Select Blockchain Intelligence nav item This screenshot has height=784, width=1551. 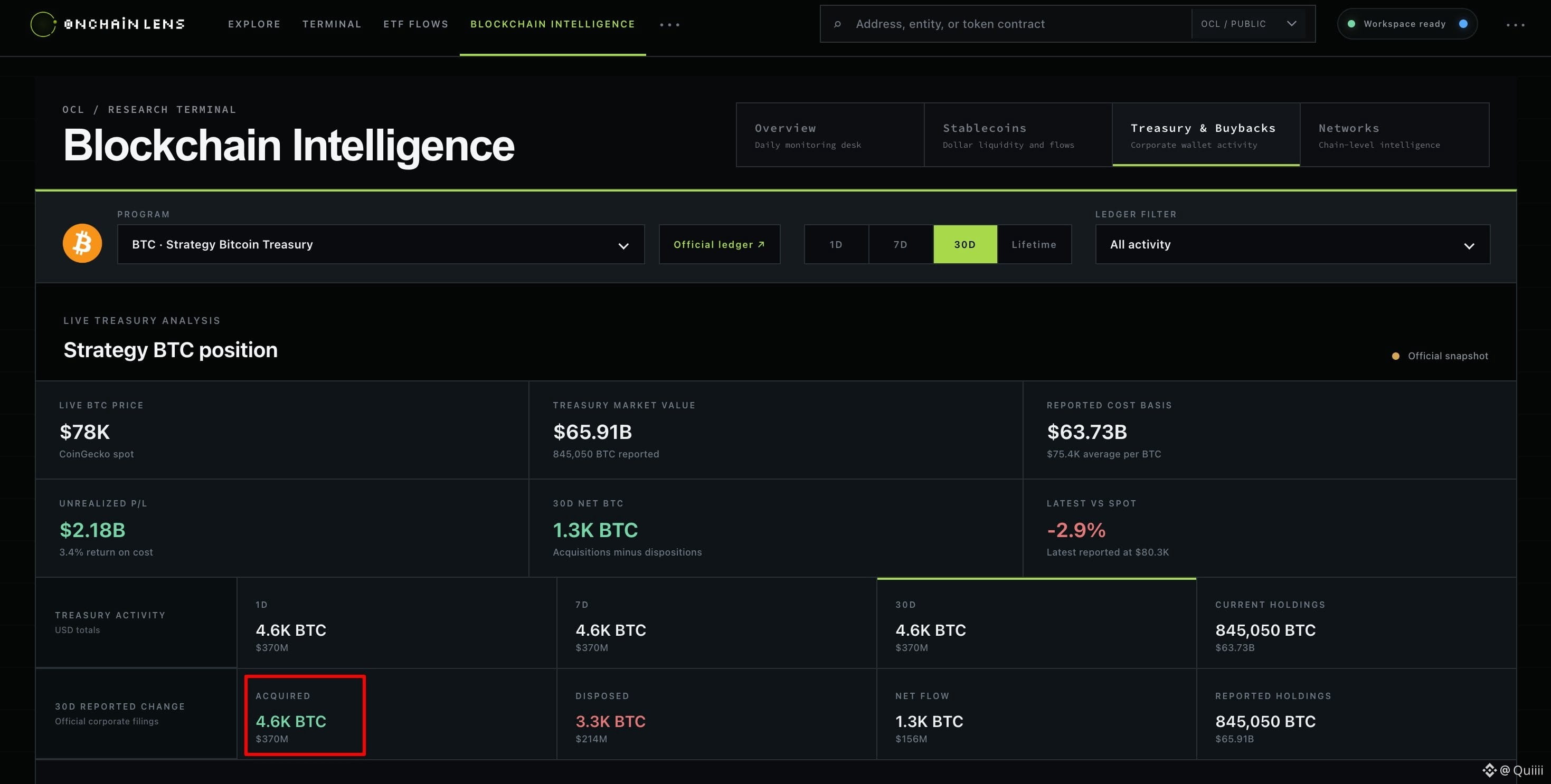click(x=553, y=24)
